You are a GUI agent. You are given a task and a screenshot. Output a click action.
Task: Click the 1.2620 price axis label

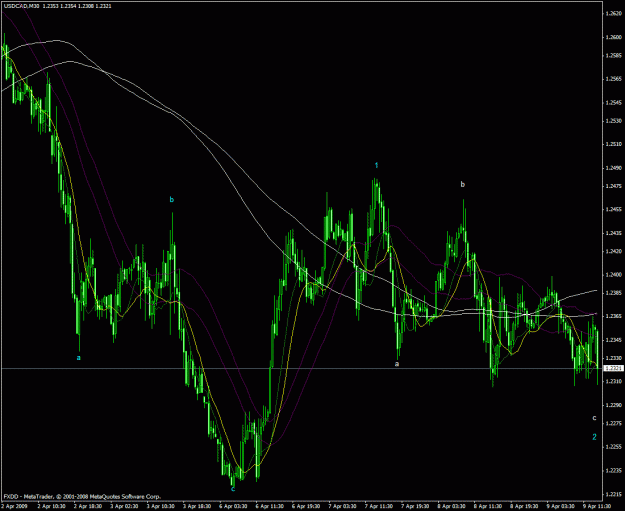point(613,13)
